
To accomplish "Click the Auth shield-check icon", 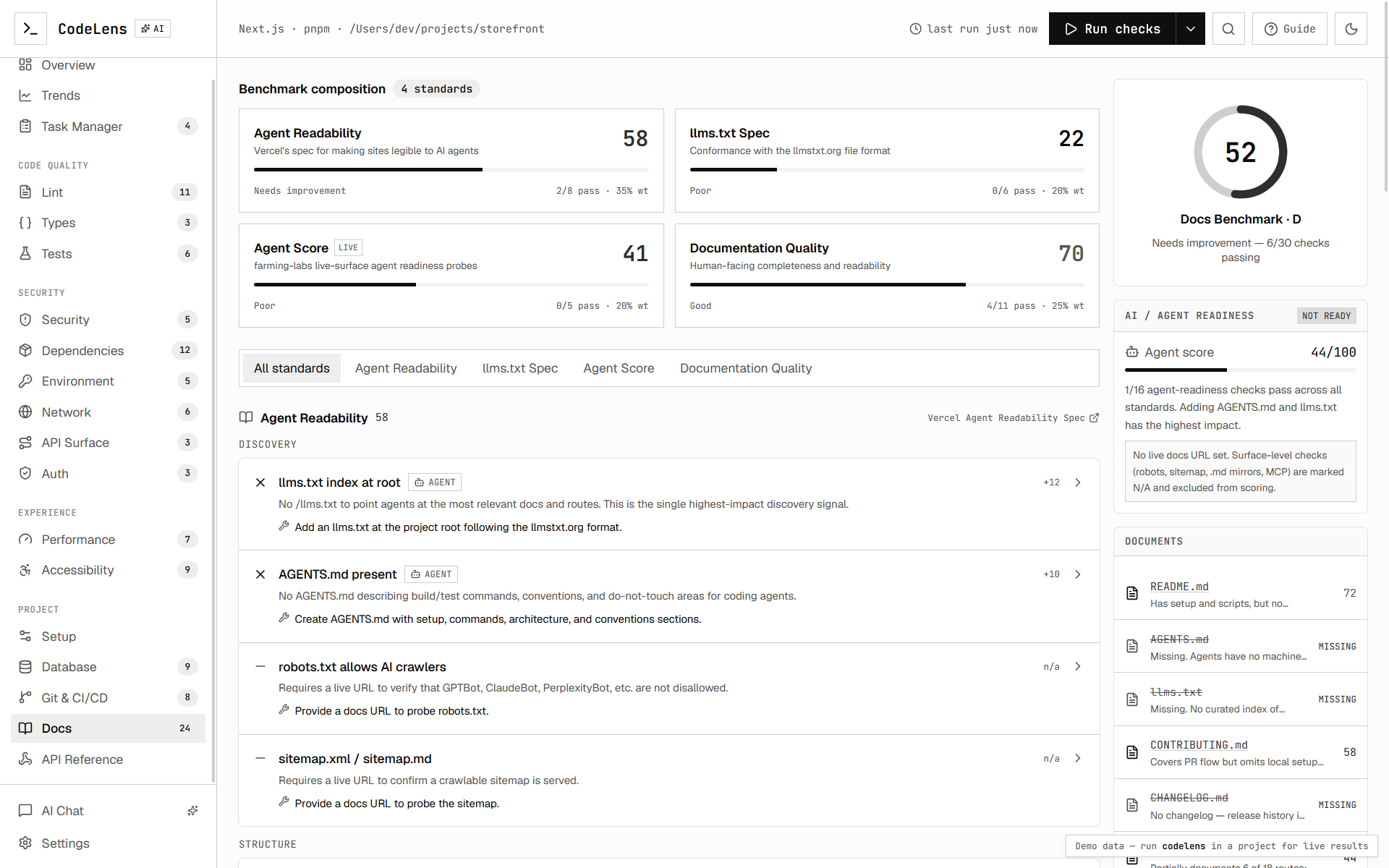I will 25,473.
